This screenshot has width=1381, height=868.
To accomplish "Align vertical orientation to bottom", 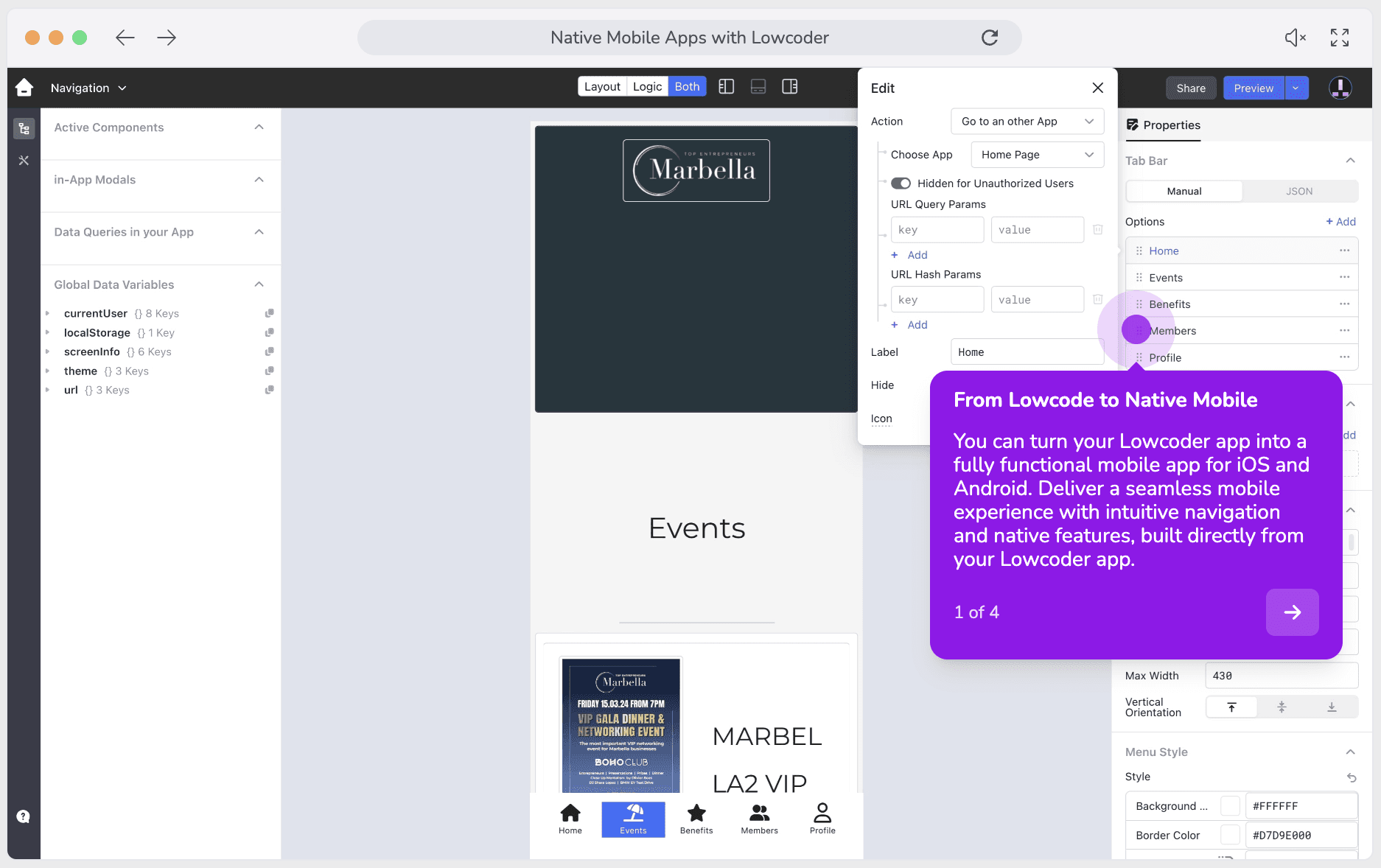I will click(x=1332, y=707).
